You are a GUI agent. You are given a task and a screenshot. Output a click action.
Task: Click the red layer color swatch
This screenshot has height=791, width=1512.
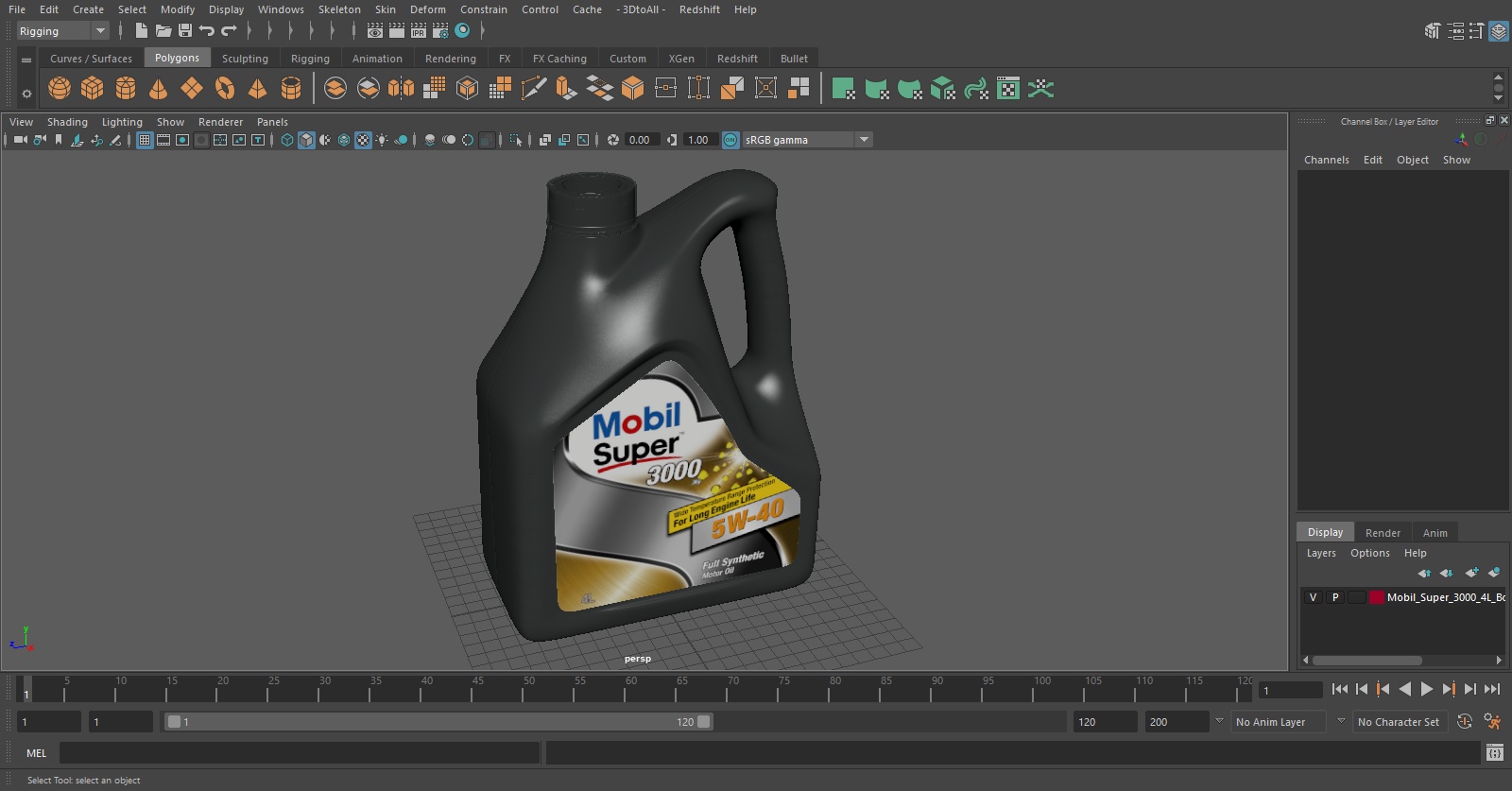(1377, 597)
